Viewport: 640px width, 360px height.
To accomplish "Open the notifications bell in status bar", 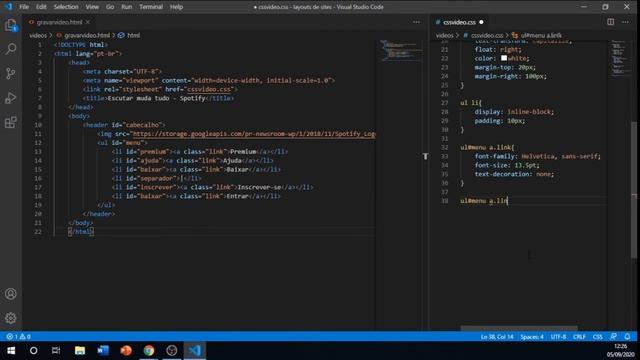I will coord(627,337).
